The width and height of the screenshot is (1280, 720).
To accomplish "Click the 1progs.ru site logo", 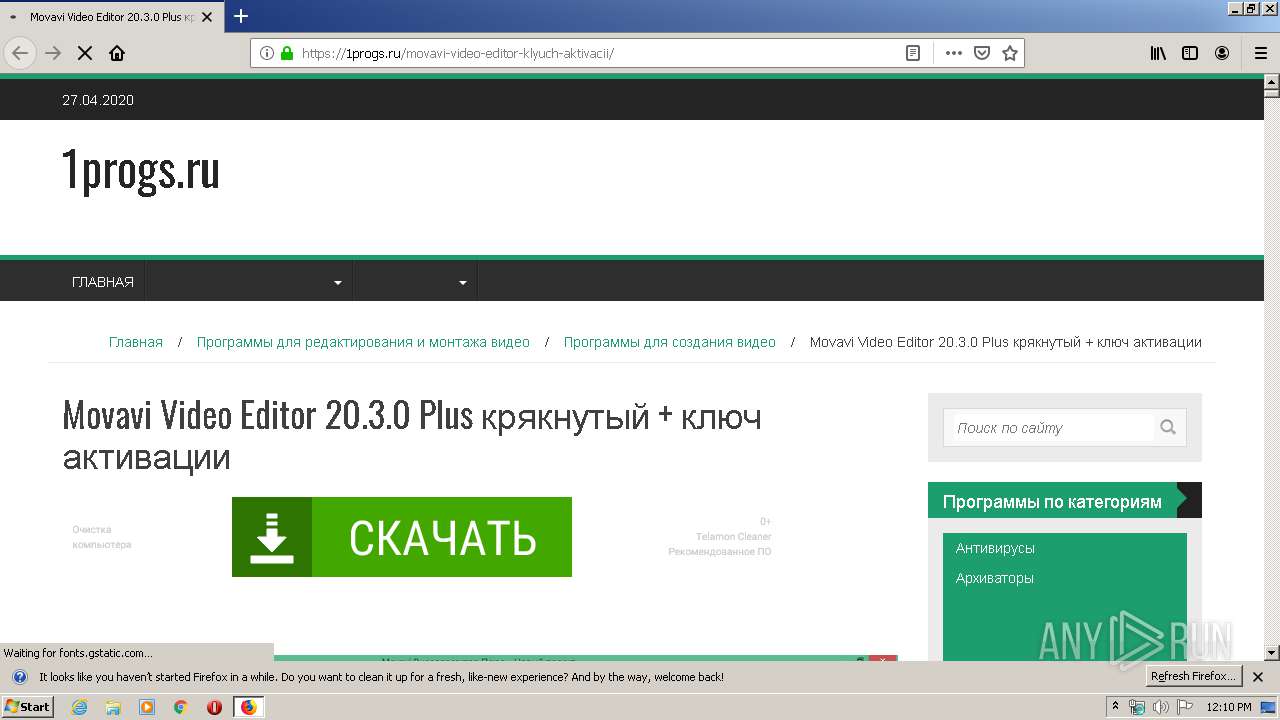I will 141,170.
